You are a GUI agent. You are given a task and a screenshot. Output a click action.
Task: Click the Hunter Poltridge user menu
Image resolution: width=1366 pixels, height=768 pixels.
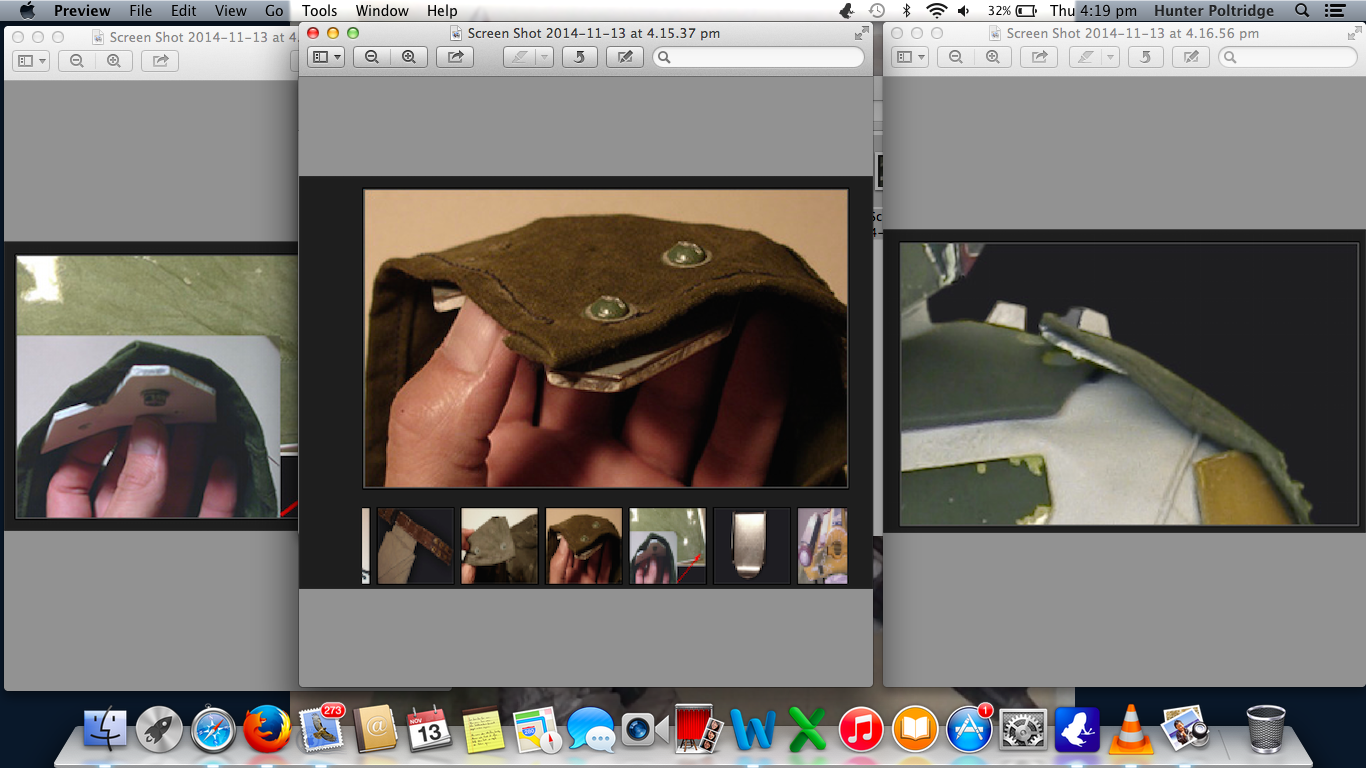[1213, 11]
